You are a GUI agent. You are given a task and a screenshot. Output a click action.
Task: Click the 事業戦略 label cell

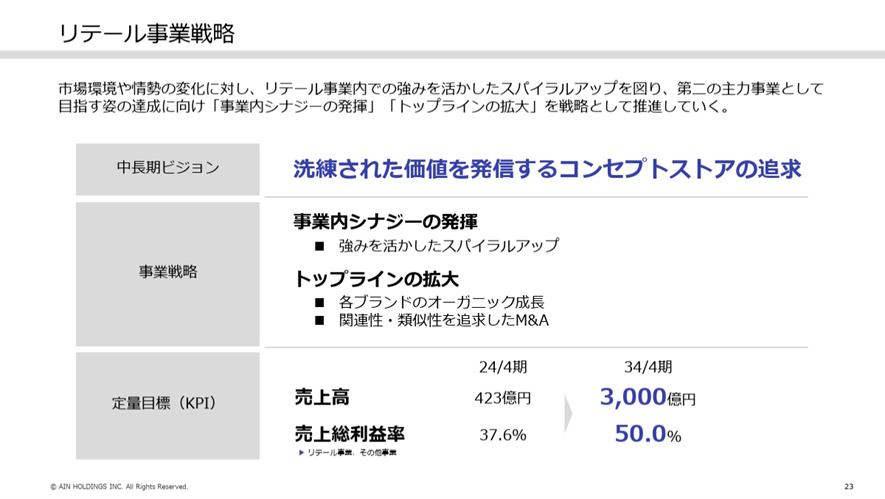pyautogui.click(x=167, y=271)
